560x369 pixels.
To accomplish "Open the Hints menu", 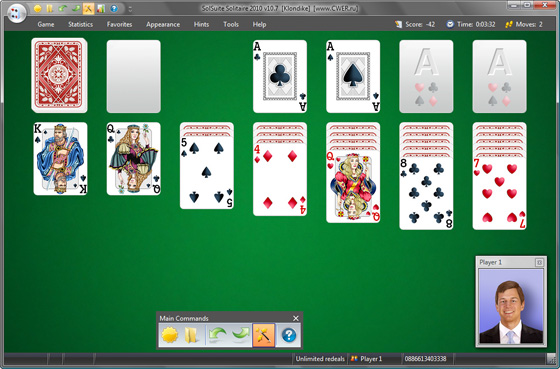I will [201, 24].
